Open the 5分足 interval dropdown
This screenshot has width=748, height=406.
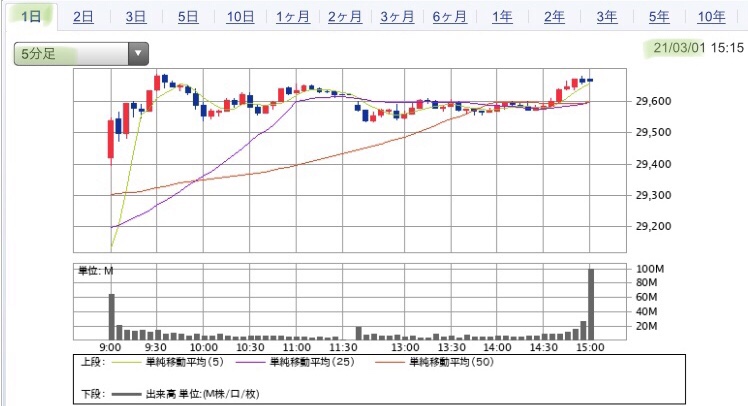(81, 53)
